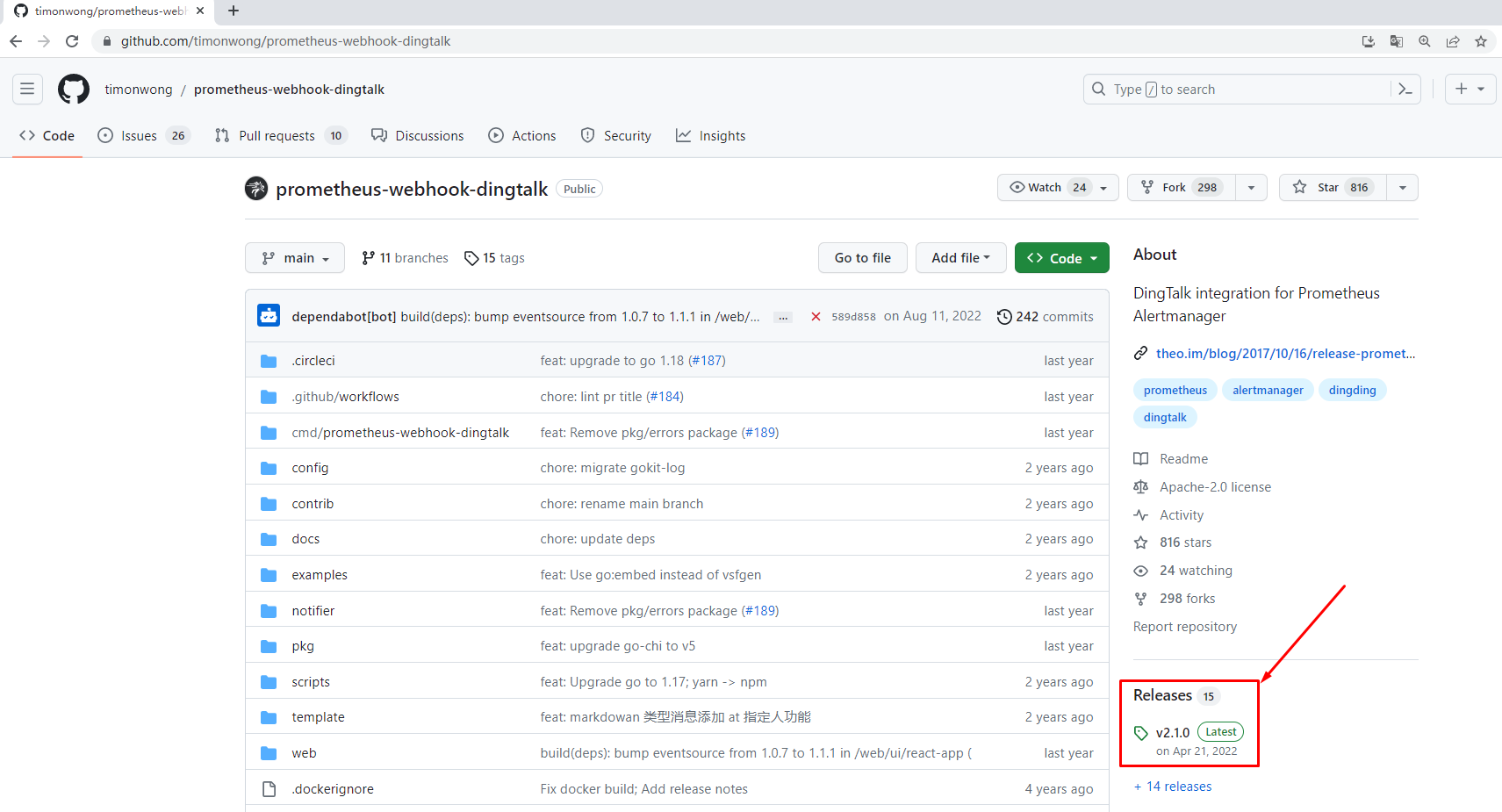Open the Issues tab
This screenshot has width=1502, height=812.
click(144, 136)
